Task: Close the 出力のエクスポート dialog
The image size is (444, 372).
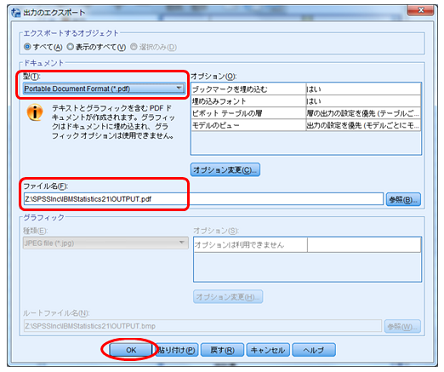Action: pos(421,10)
